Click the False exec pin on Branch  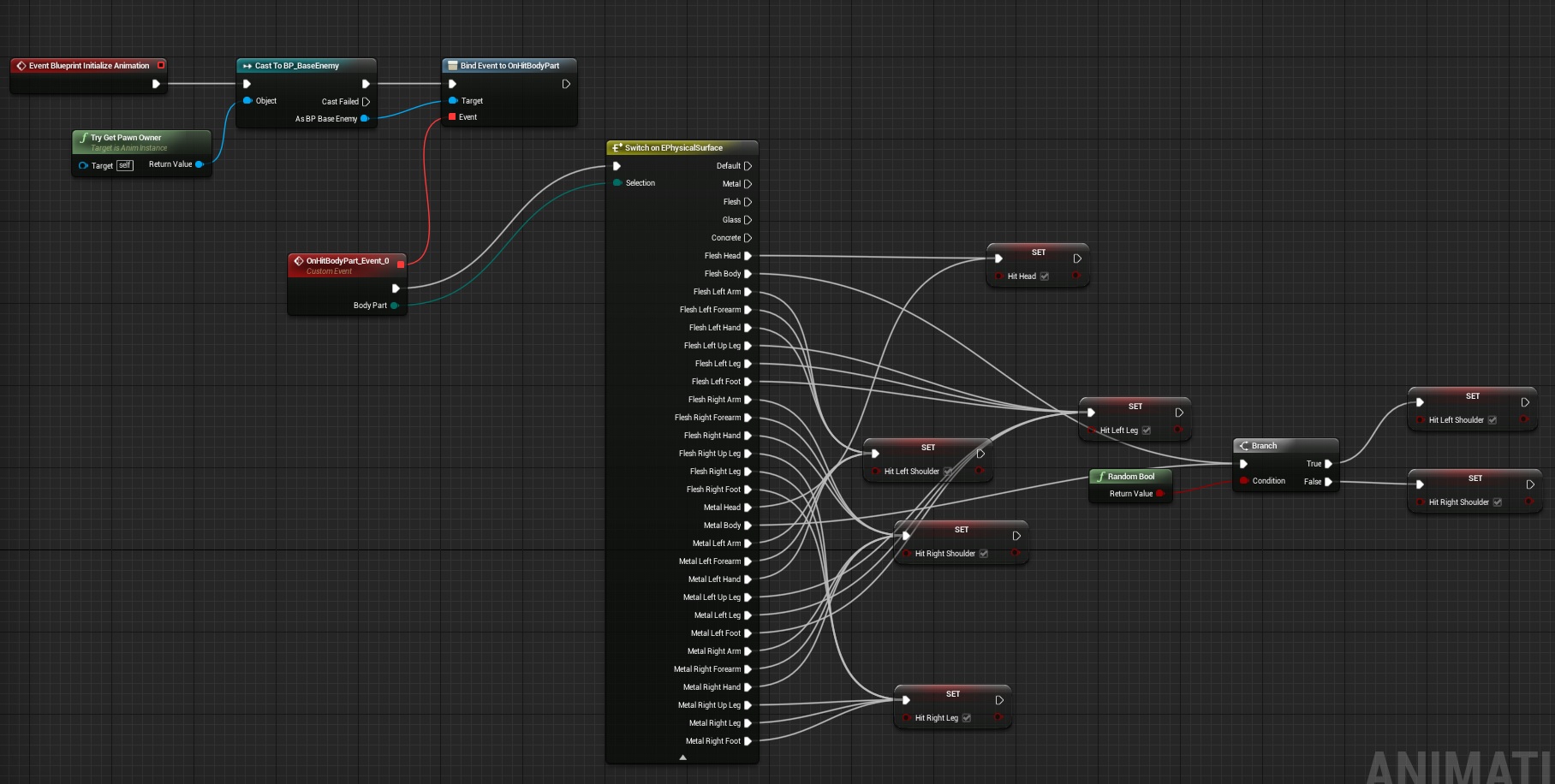coord(1328,482)
